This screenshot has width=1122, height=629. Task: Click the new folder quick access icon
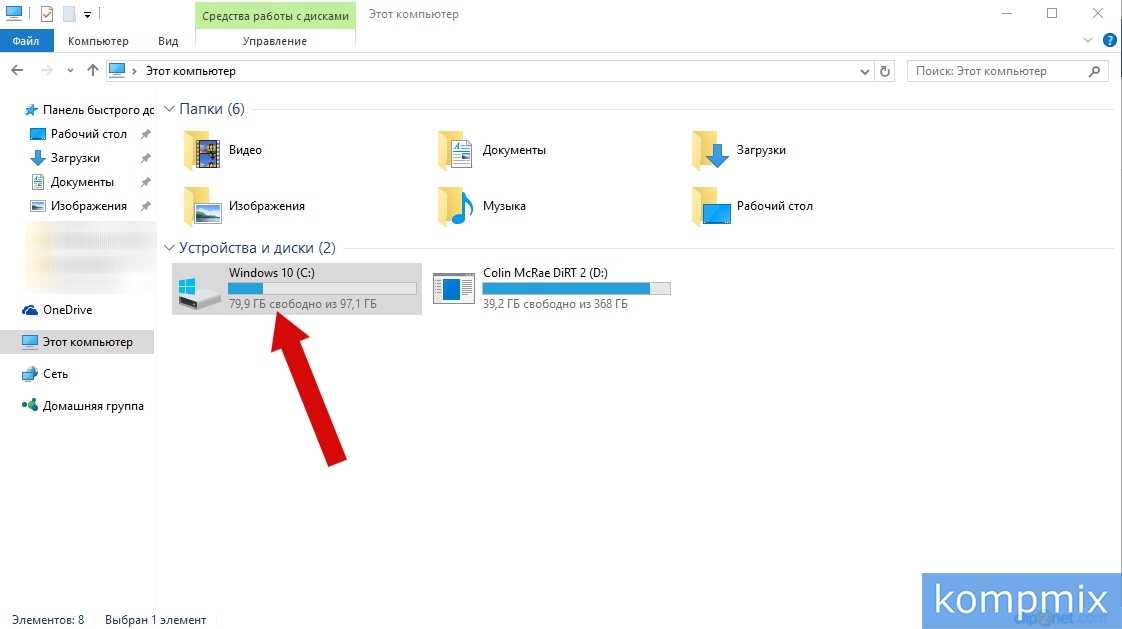click(69, 14)
